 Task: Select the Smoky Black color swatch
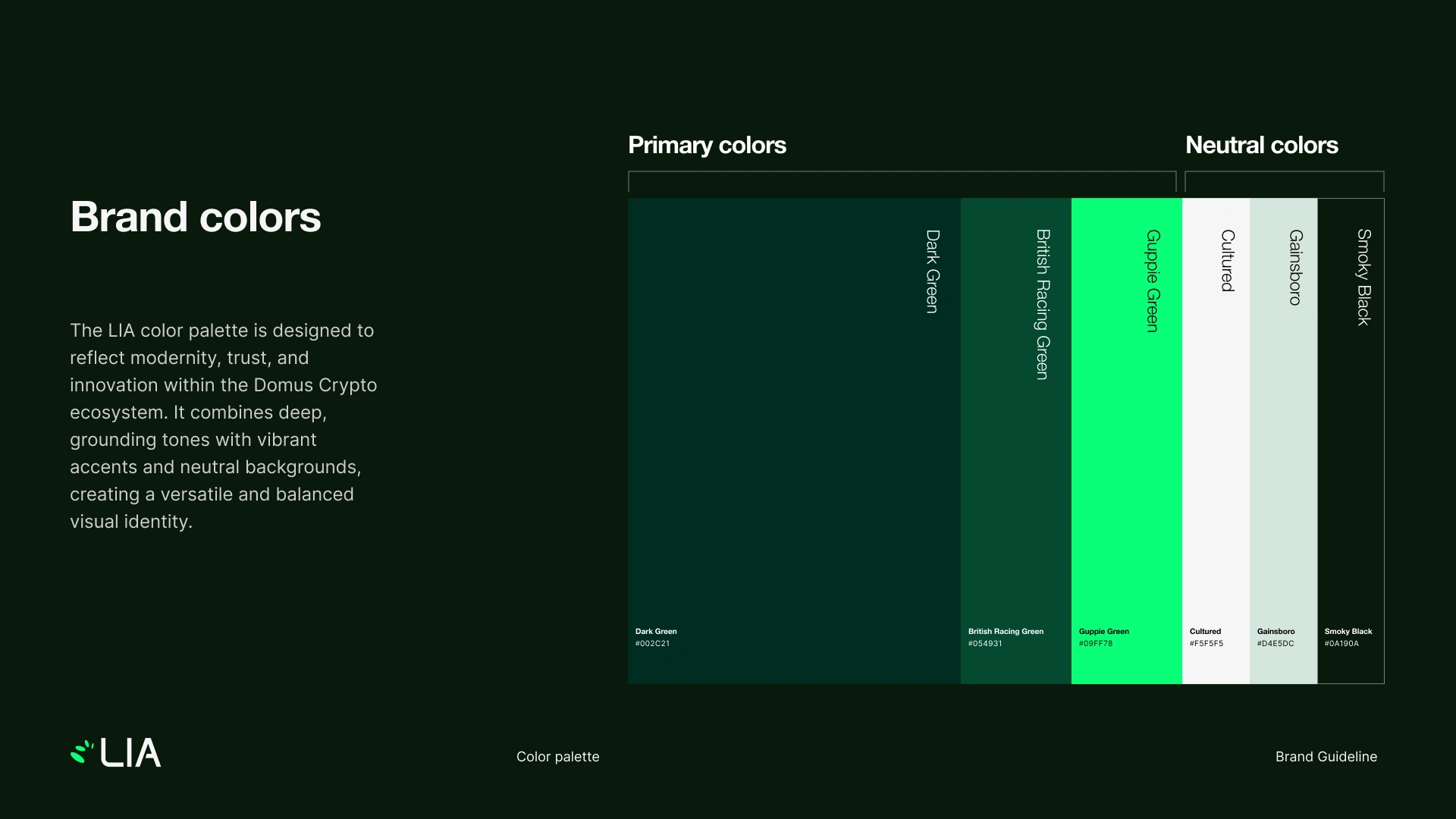pyautogui.click(x=1351, y=455)
